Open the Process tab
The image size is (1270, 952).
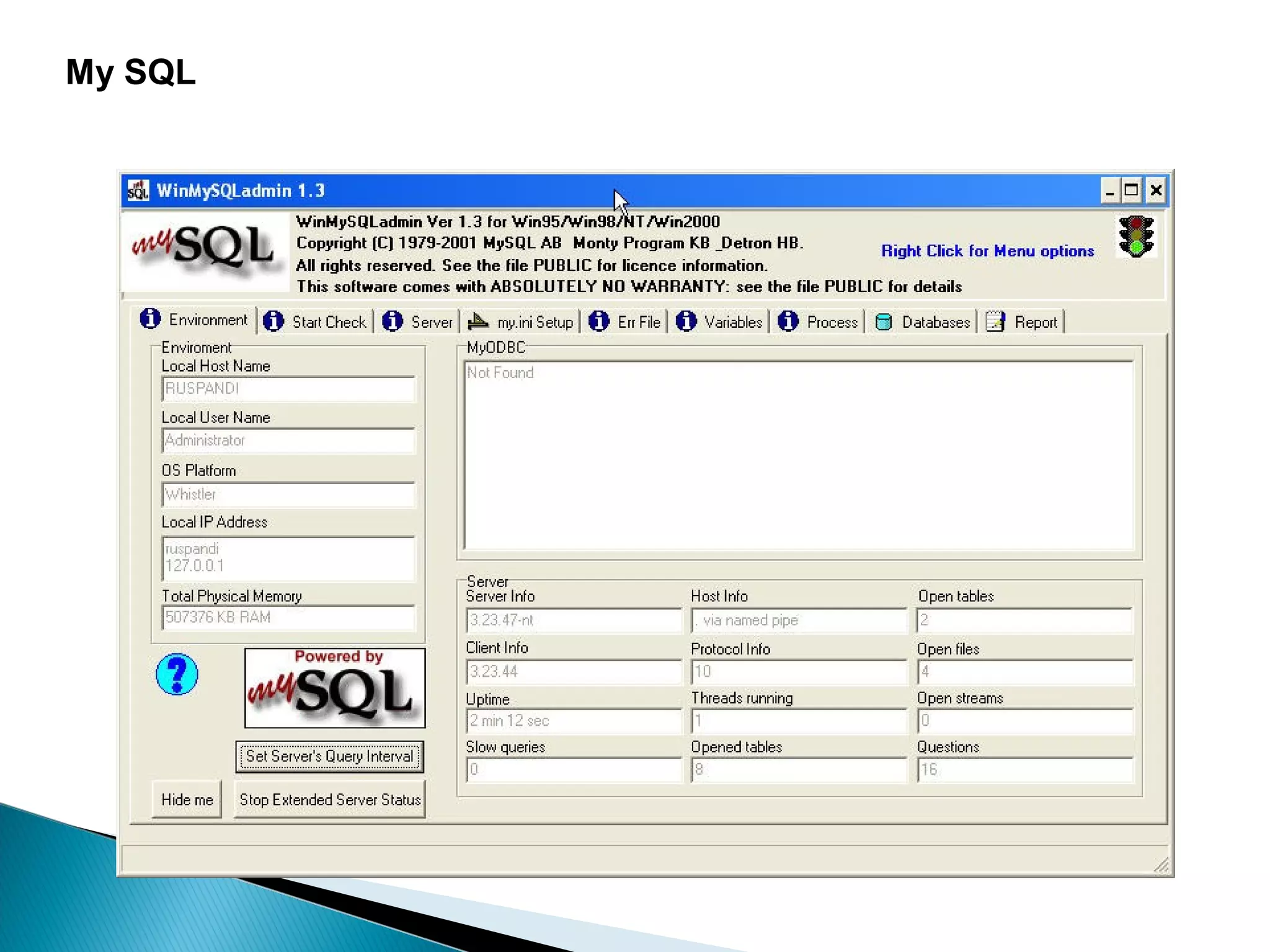coord(818,322)
